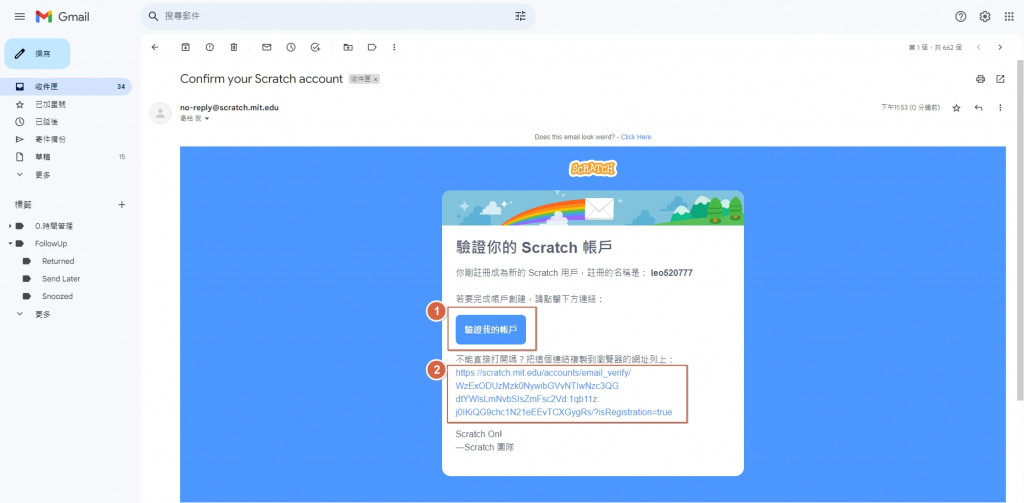Click username leo520777
The image size is (1024, 503).
tap(671, 273)
